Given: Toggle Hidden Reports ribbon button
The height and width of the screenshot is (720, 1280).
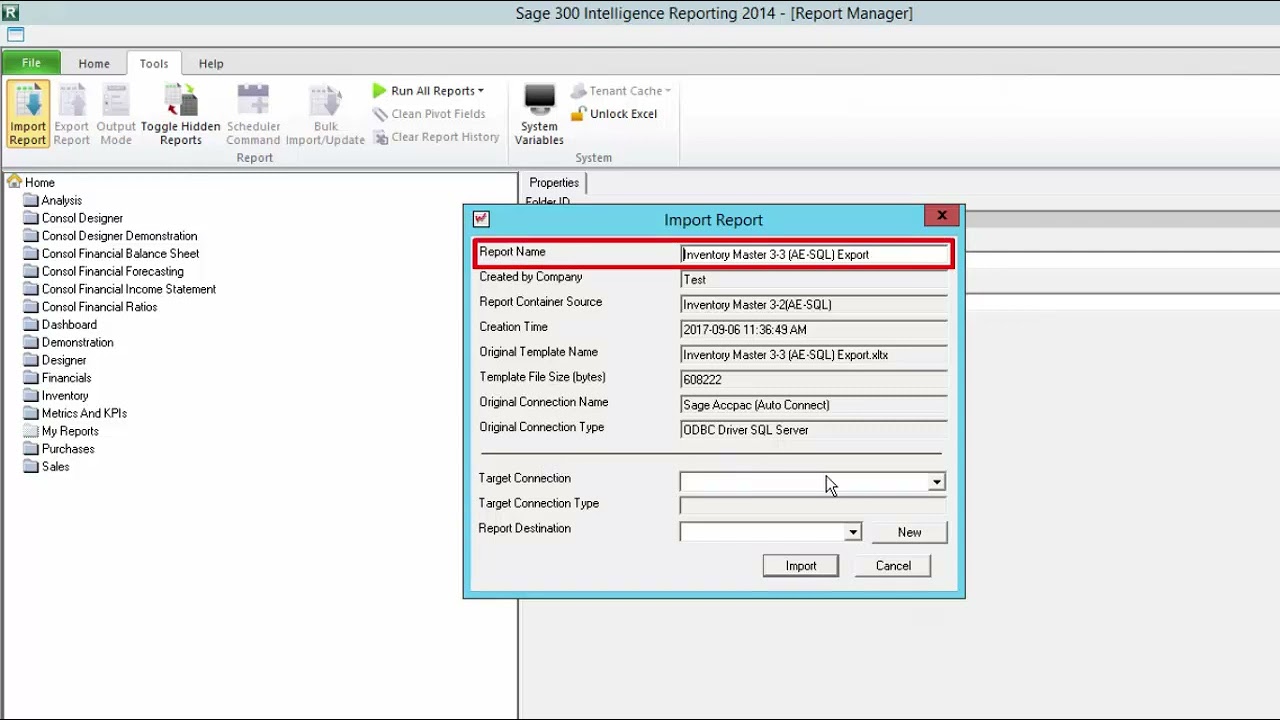Looking at the screenshot, I should point(181,114).
